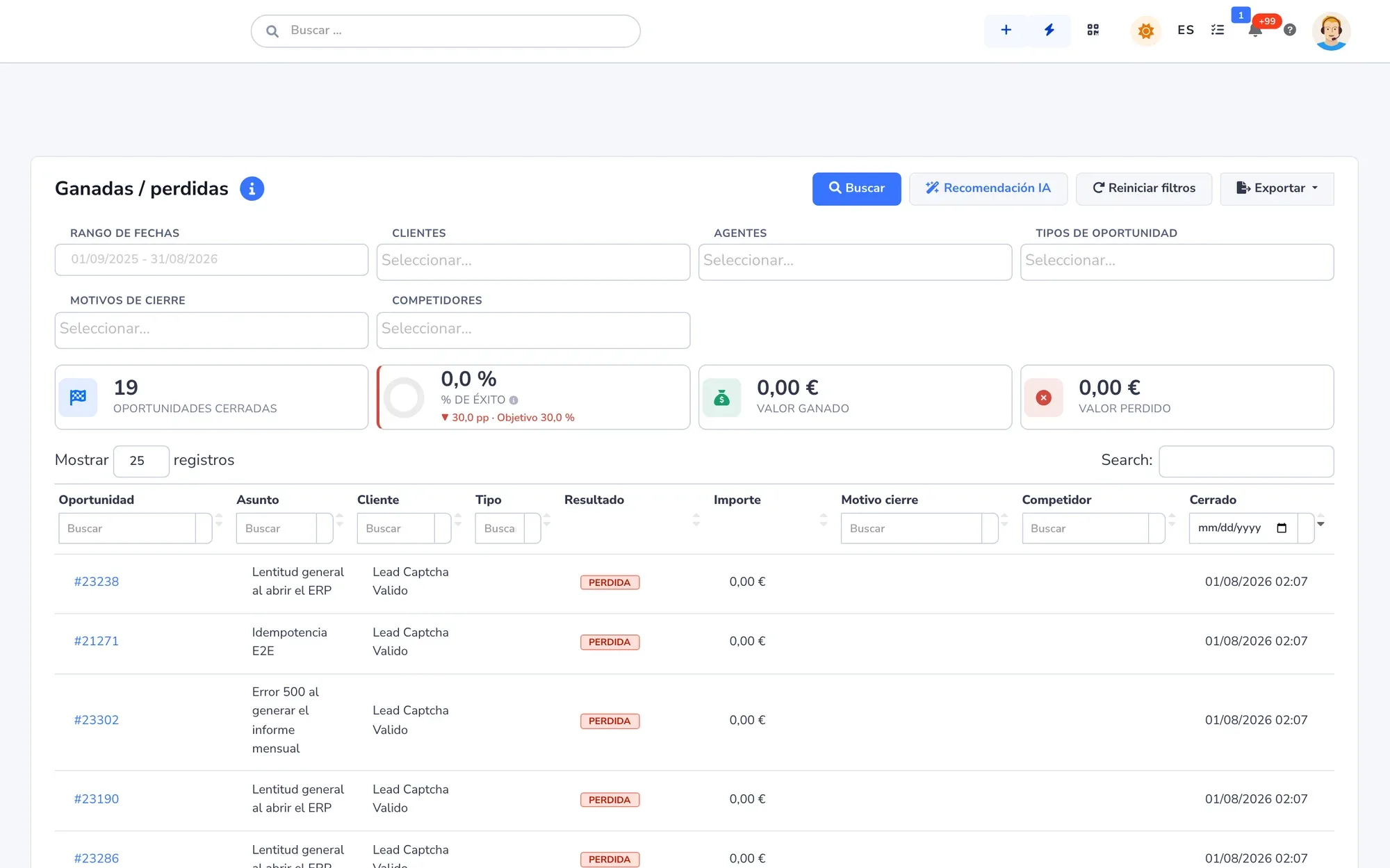Toggle the sun theme icon
Viewport: 1390px width, 868px height.
(1145, 31)
